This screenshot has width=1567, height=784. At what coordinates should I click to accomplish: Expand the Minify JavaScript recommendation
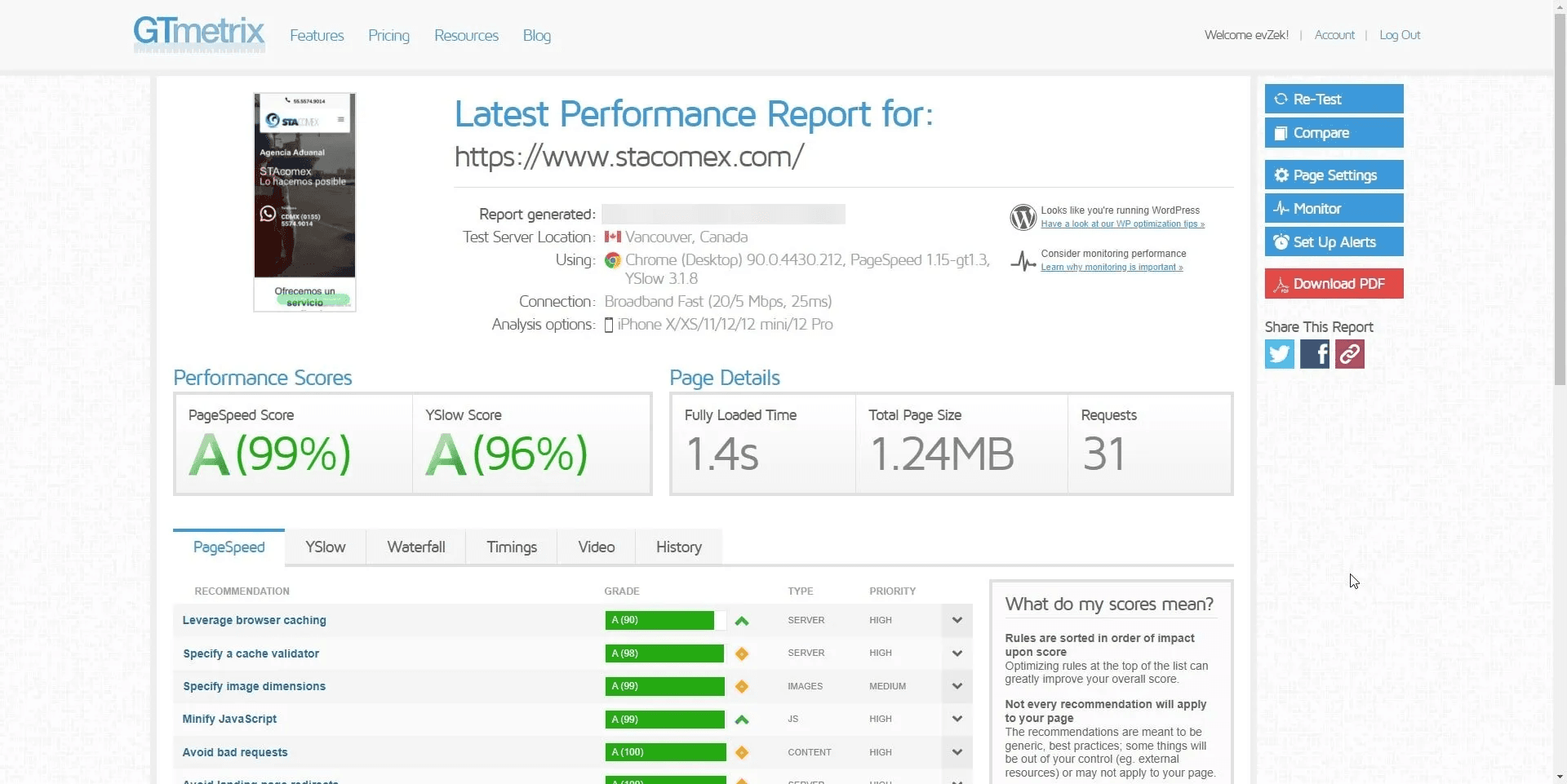(957, 719)
